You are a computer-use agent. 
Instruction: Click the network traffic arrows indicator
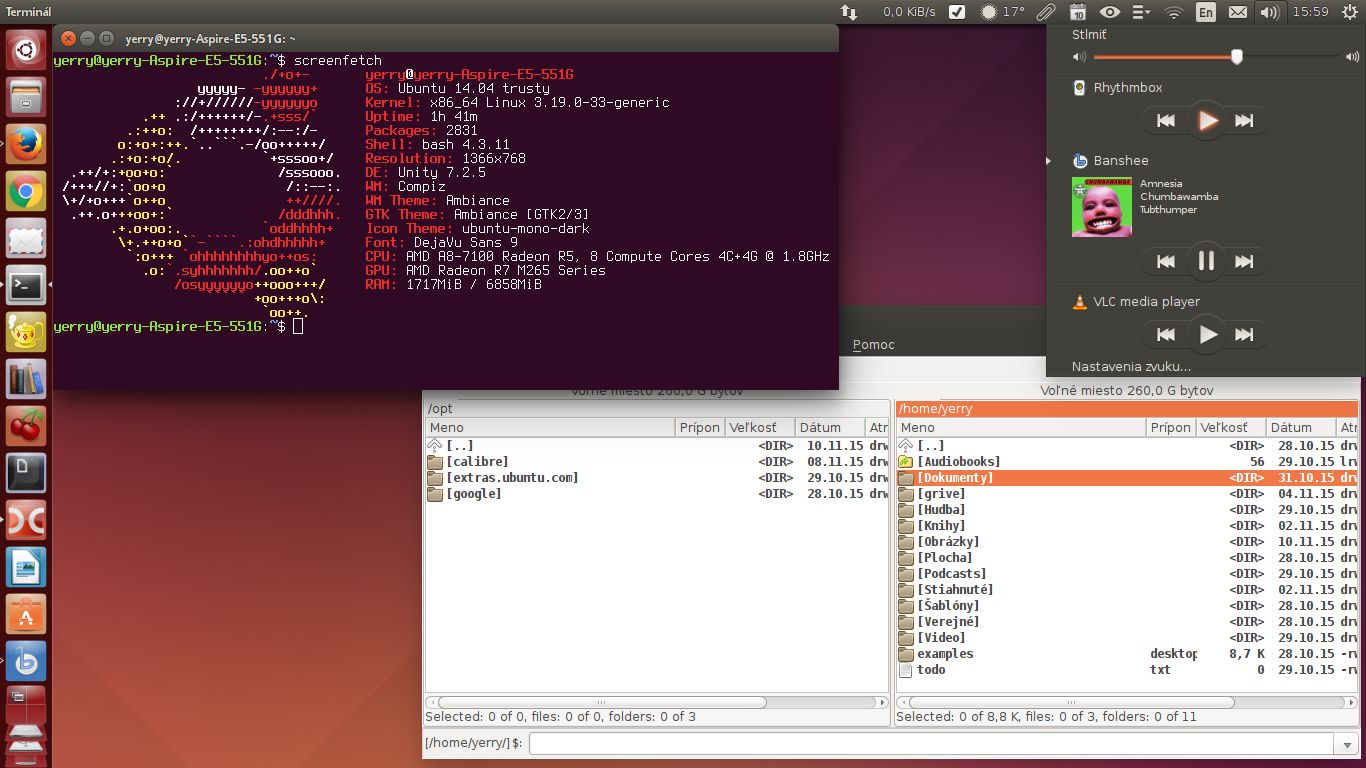[849, 12]
